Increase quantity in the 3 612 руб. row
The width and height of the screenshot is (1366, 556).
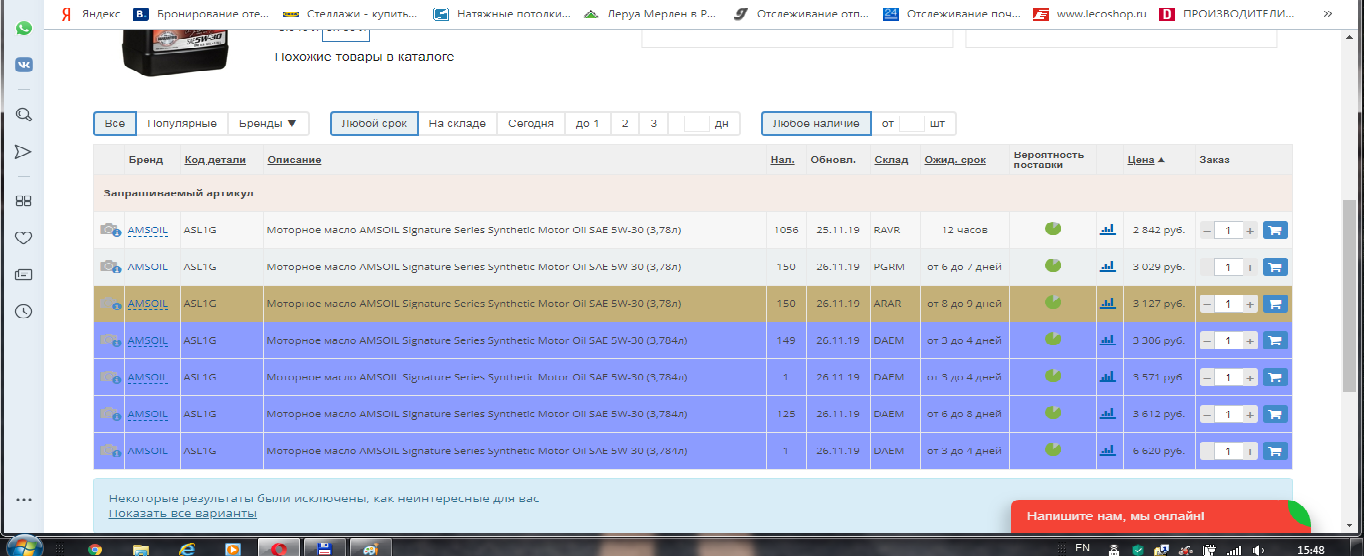point(1250,414)
